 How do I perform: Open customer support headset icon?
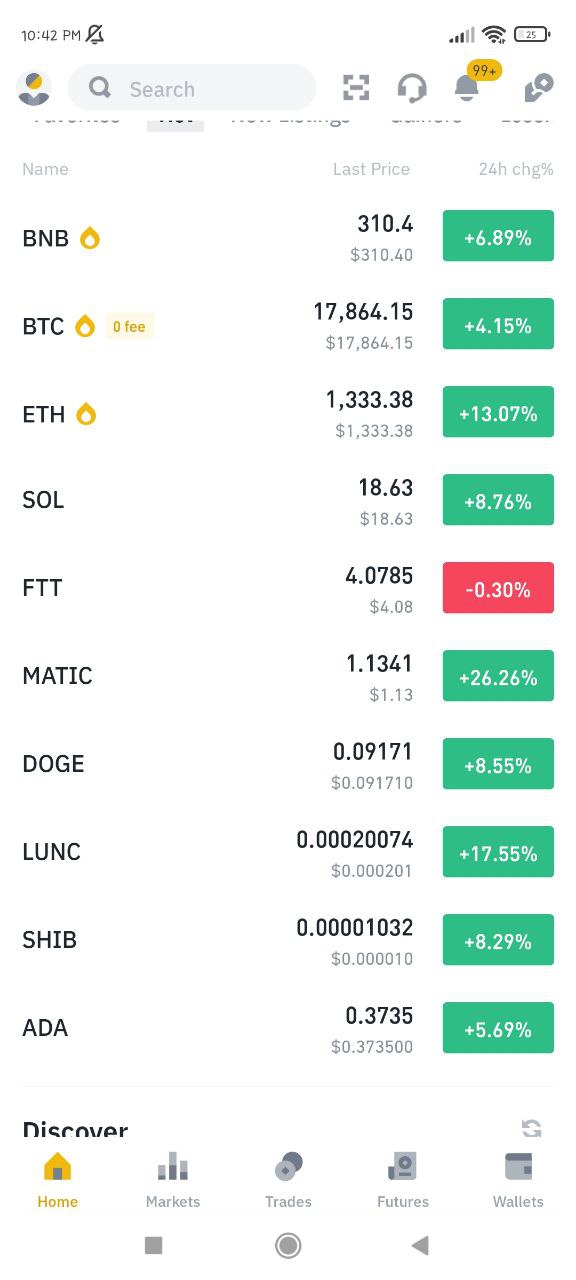point(412,88)
